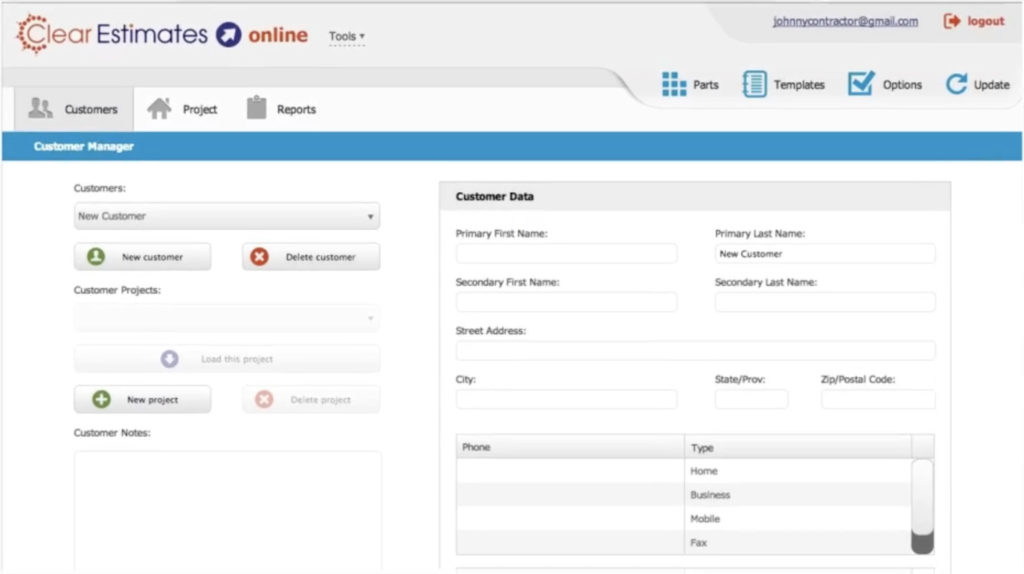Screen dimensions: 1024x574
Task: Click the Update refresh icon
Action: tap(956, 85)
